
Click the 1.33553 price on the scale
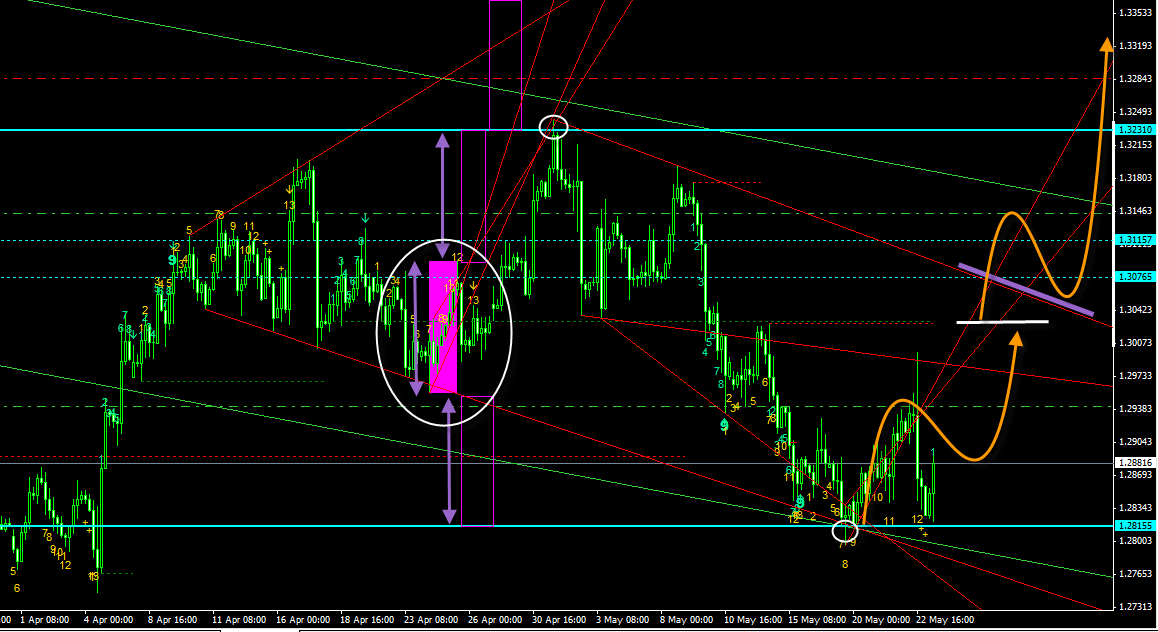(1134, 13)
